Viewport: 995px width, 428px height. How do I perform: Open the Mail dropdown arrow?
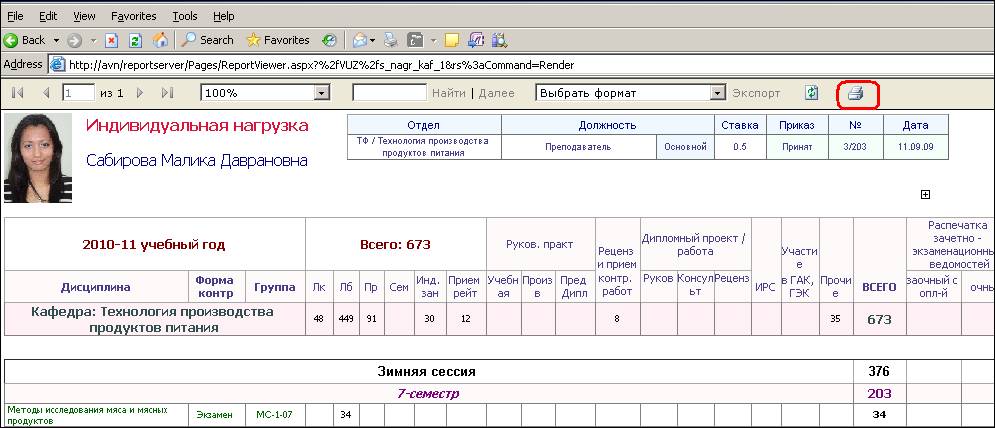tap(372, 40)
